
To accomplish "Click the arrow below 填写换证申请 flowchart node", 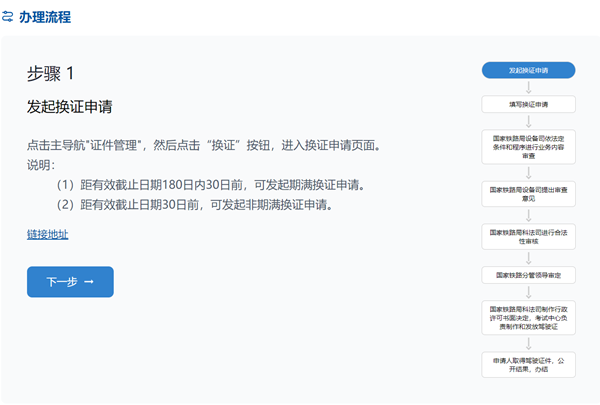I will click(x=528, y=119).
